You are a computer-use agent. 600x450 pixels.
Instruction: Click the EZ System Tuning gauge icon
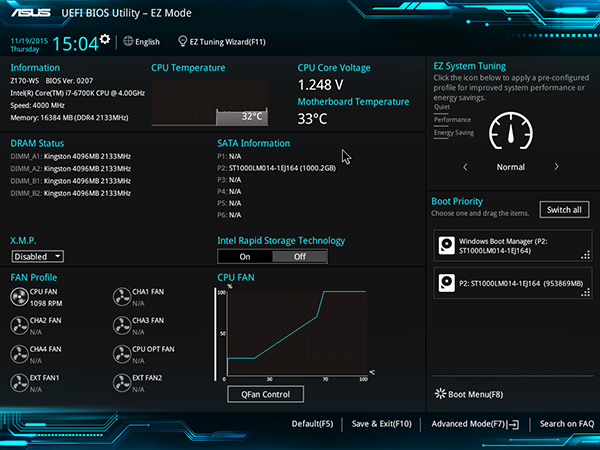[511, 131]
